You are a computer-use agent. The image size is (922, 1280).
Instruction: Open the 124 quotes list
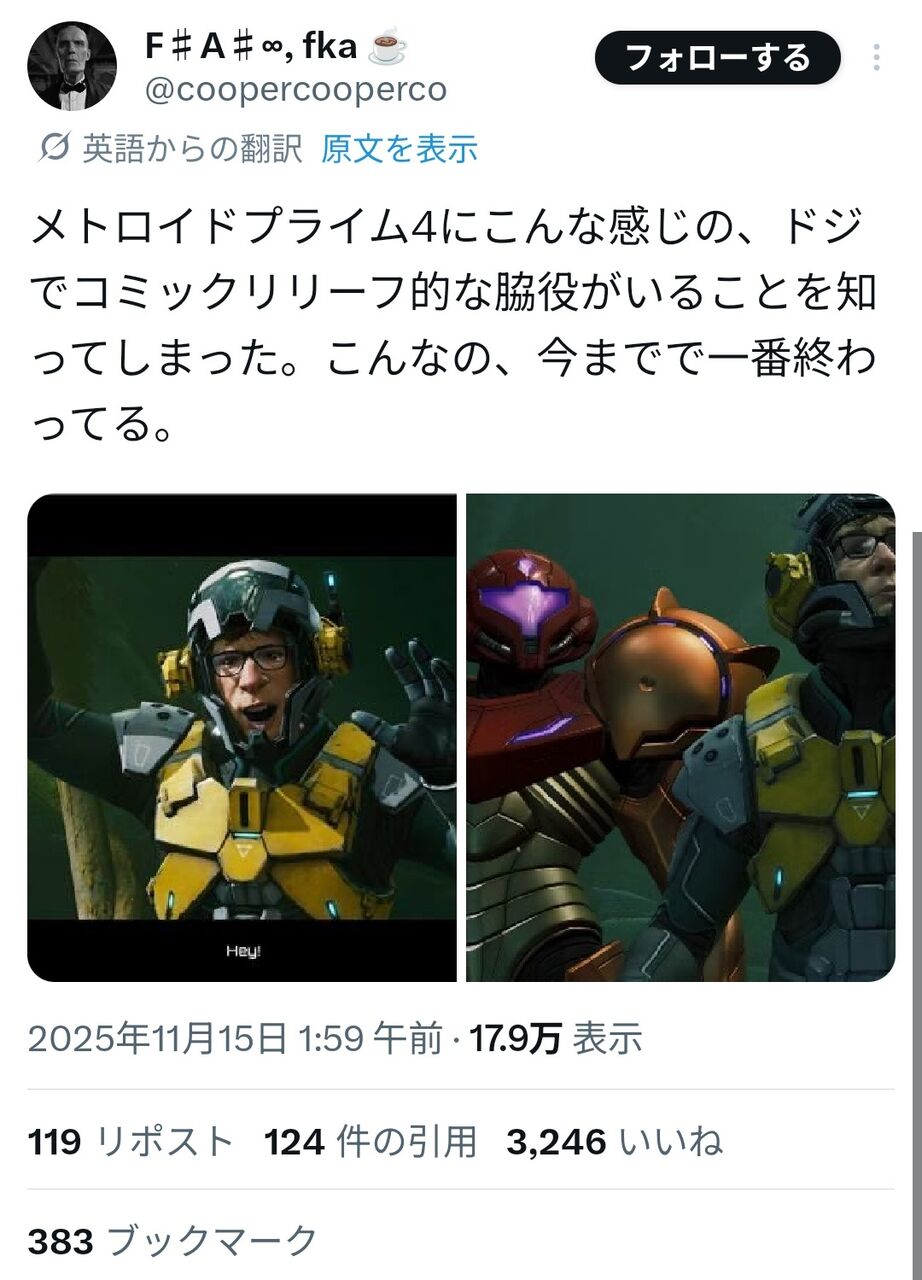tap(370, 1141)
